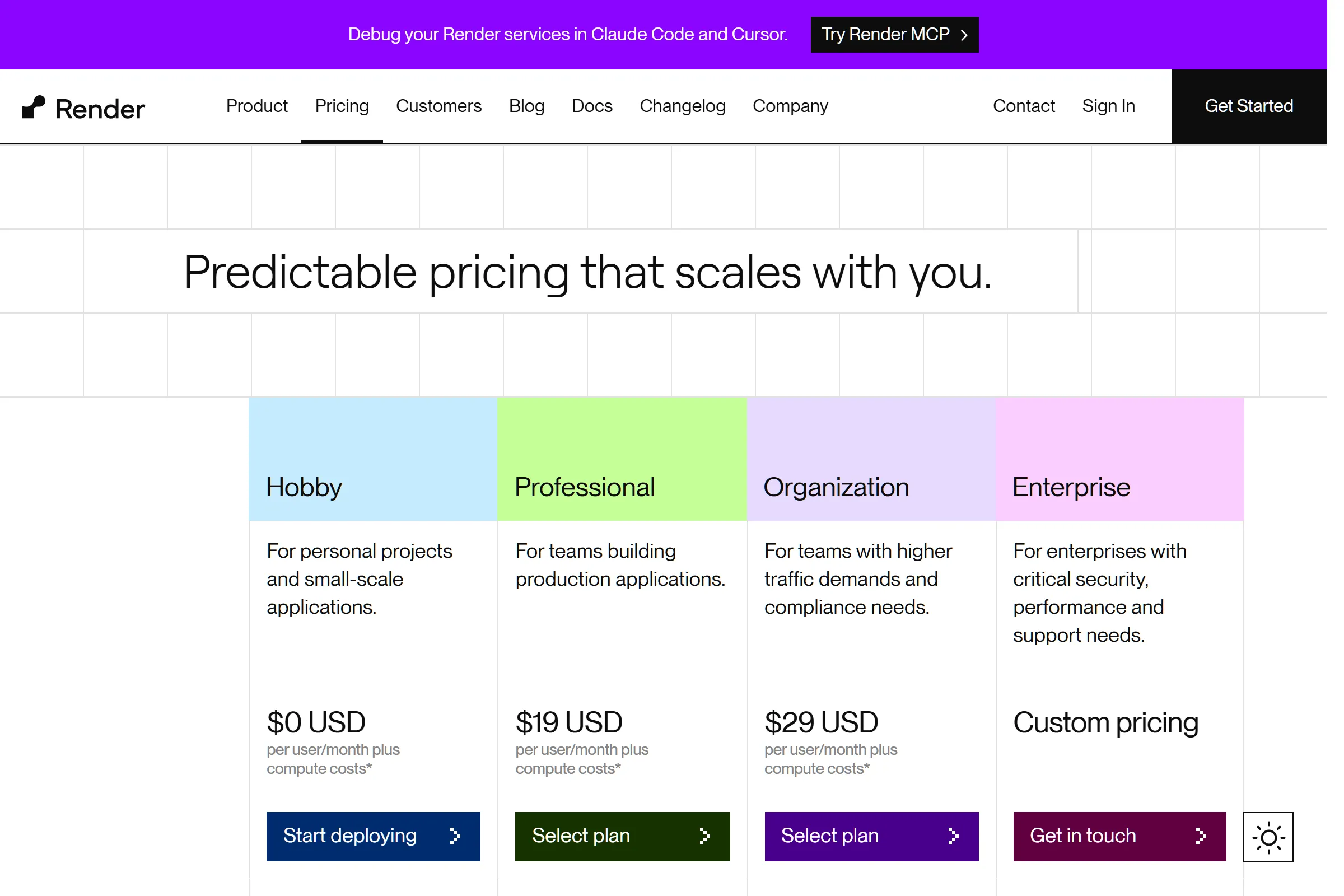This screenshot has height=896, width=1344.
Task: Click the Sign In link
Action: tap(1108, 106)
